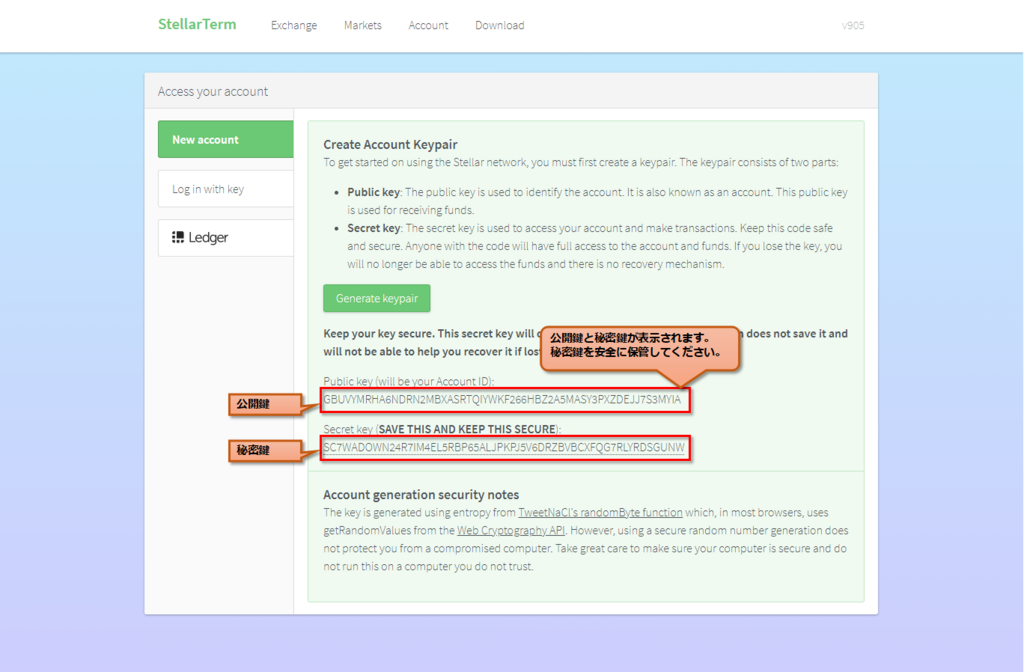This screenshot has height=672, width=1024.
Task: Click the Access your account header
Action: click(213, 91)
